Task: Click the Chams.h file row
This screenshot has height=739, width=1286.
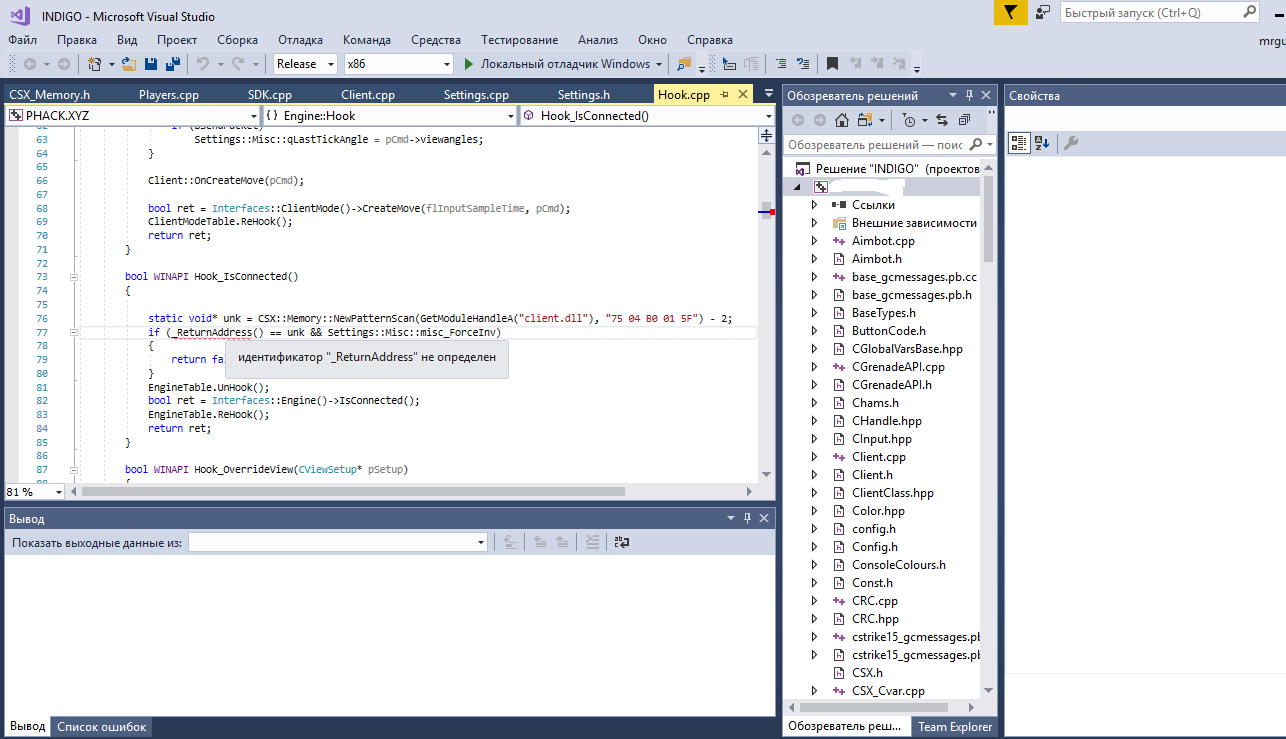Action: click(x=875, y=403)
